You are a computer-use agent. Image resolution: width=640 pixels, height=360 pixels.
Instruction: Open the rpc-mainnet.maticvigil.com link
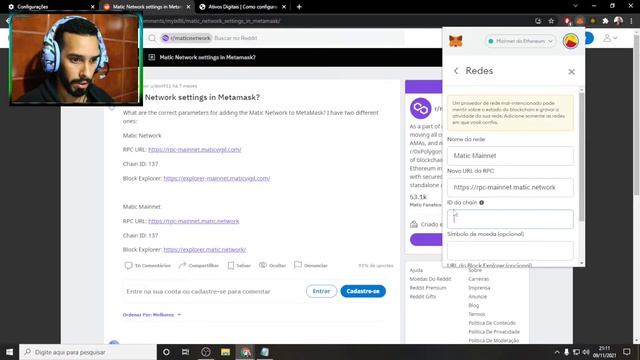195,150
